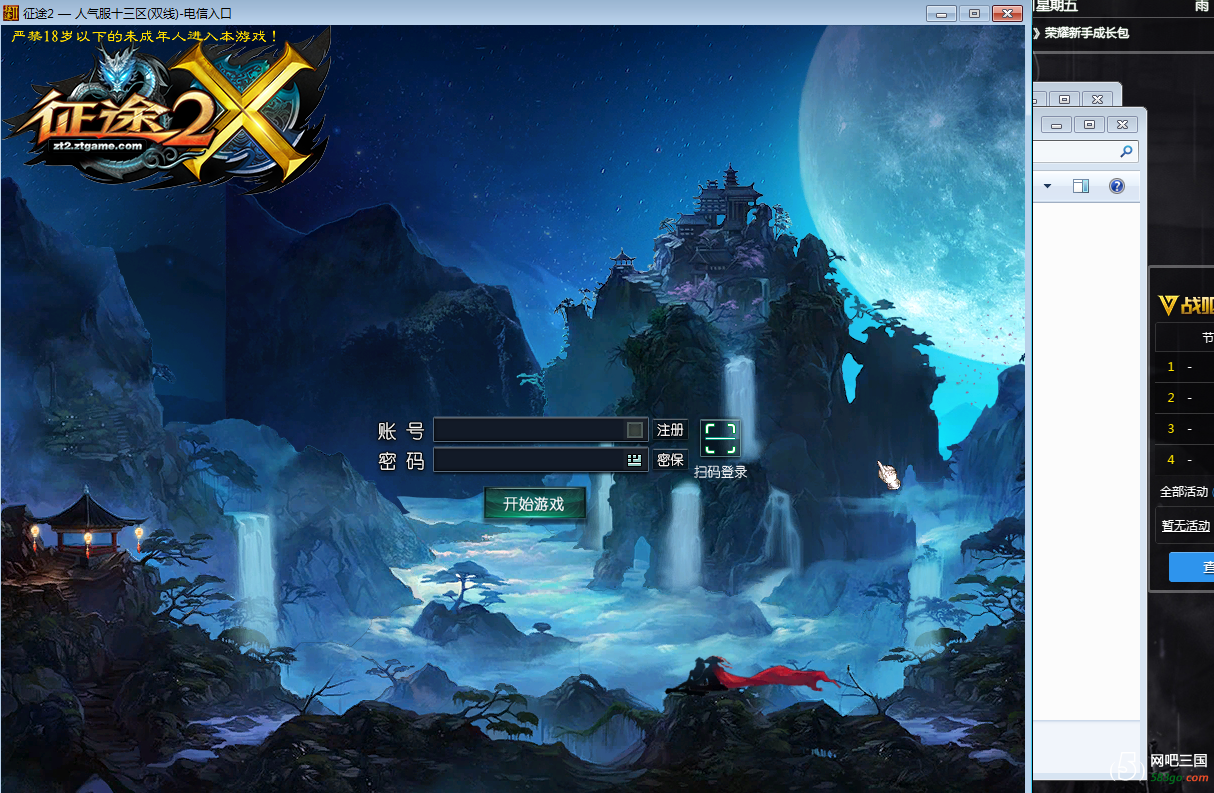The image size is (1214, 793).
Task: Click the 扫码登录 QR scan icon
Action: click(720, 439)
